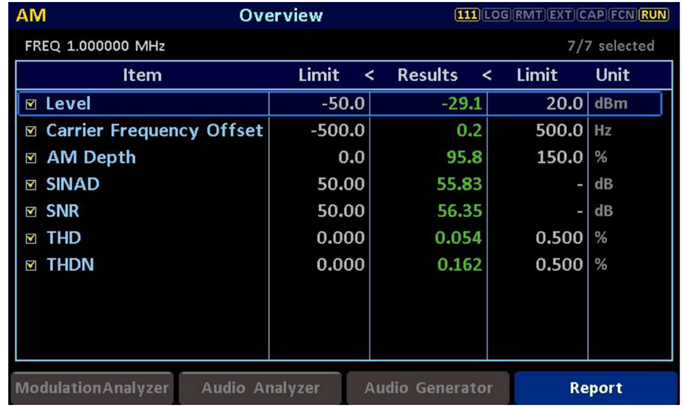Open the ModulationAnalyzer tab

tap(92, 388)
